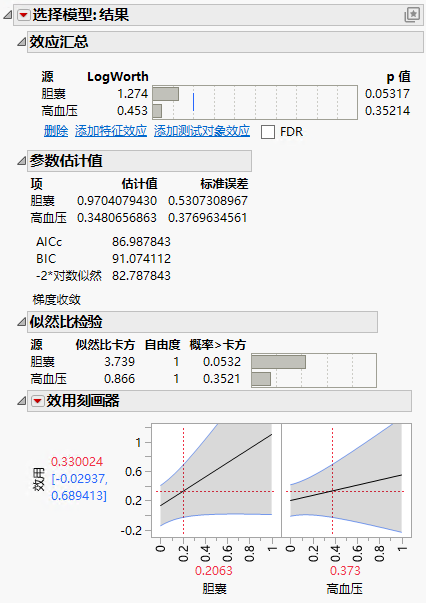This screenshot has width=426, height=603.
Task: Click probability value 0.0532
Action: pos(222,362)
